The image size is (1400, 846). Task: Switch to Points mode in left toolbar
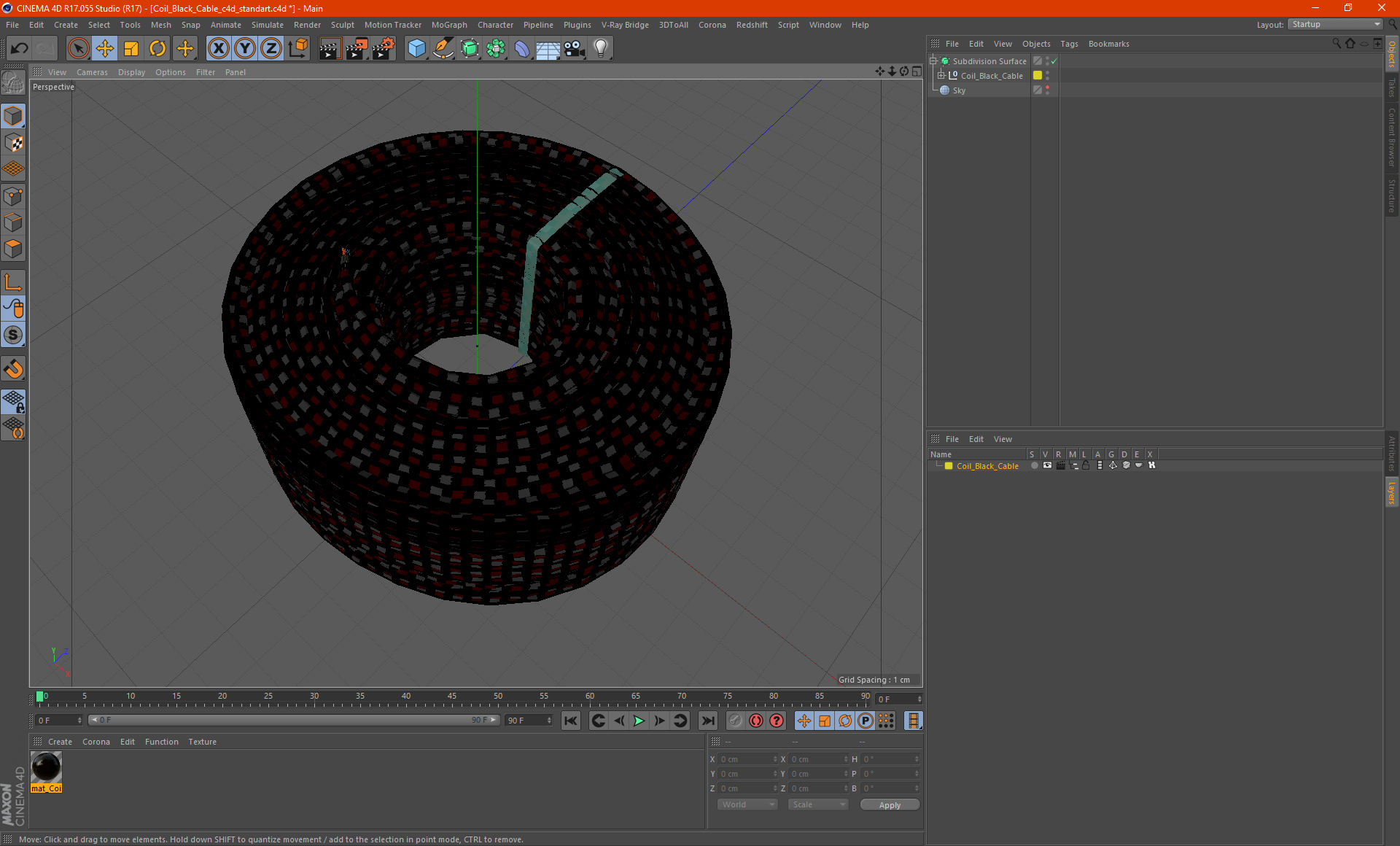pyautogui.click(x=13, y=196)
